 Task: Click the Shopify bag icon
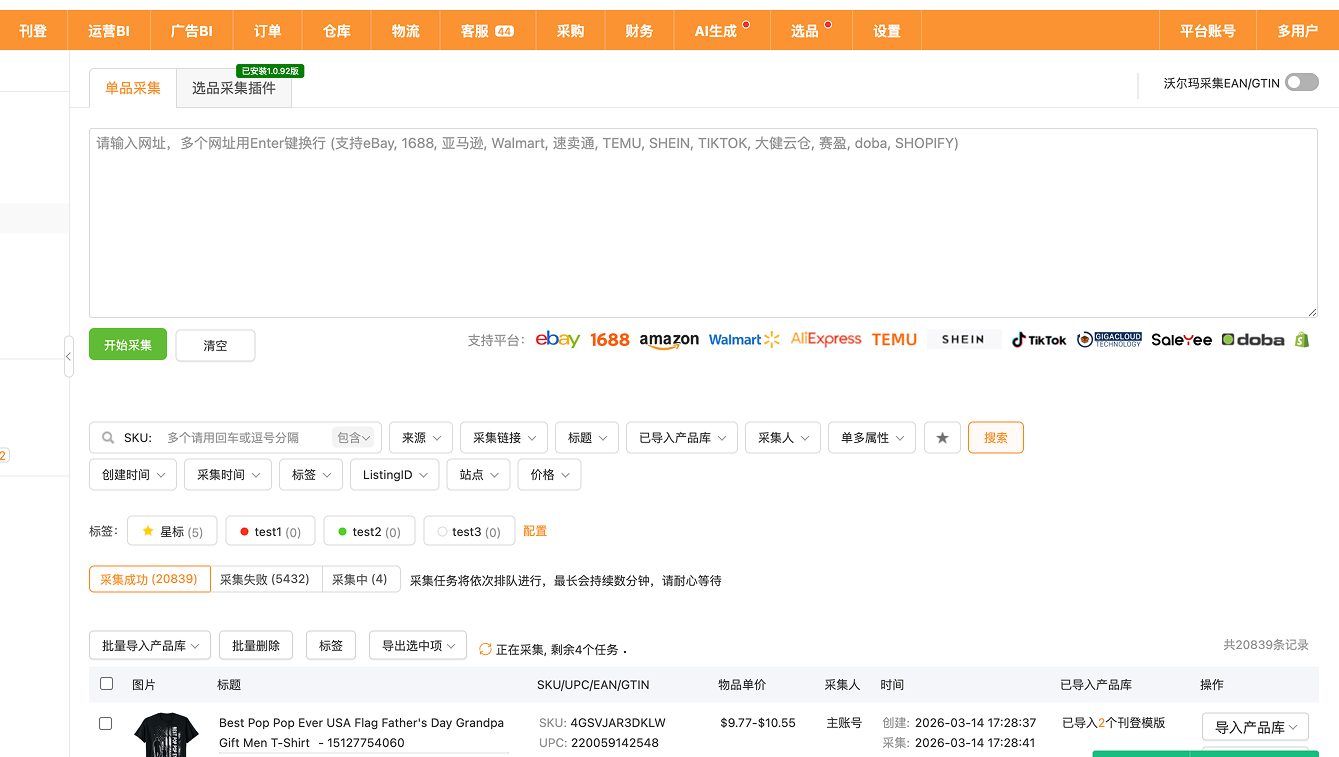[x=1301, y=340]
